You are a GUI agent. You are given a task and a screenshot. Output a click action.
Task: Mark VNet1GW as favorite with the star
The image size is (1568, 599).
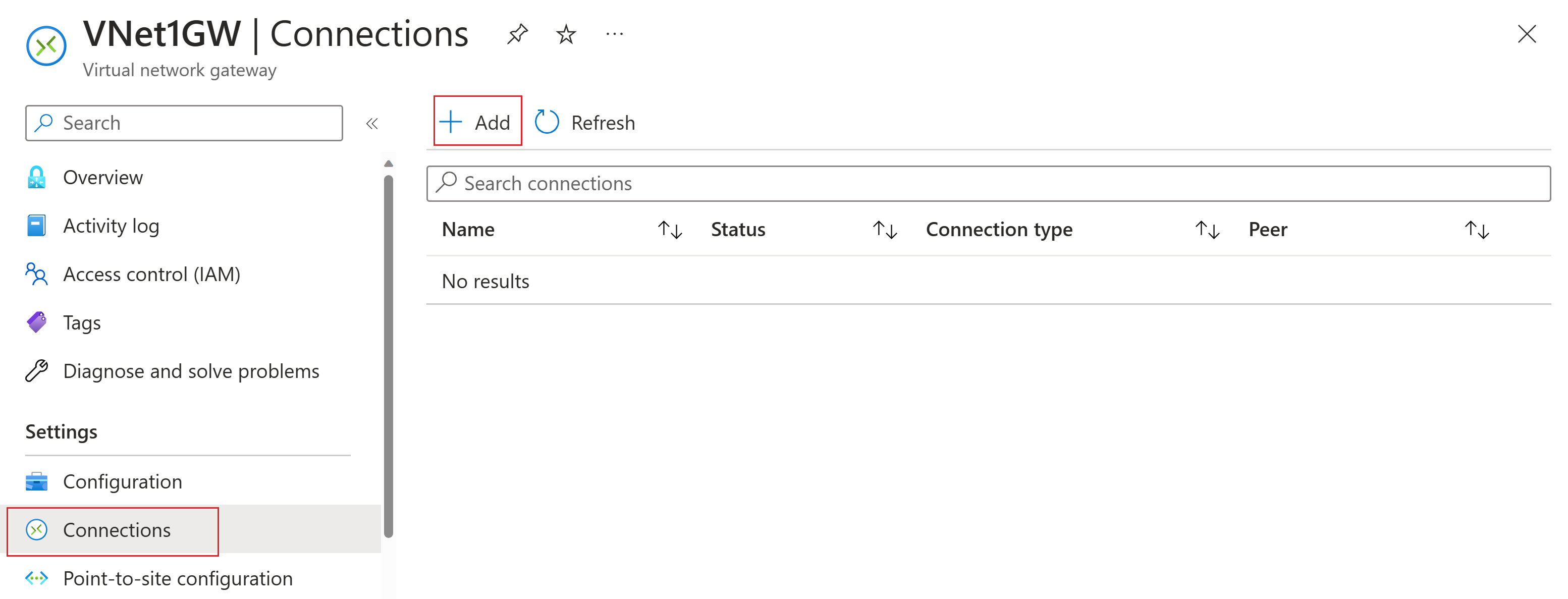565,34
